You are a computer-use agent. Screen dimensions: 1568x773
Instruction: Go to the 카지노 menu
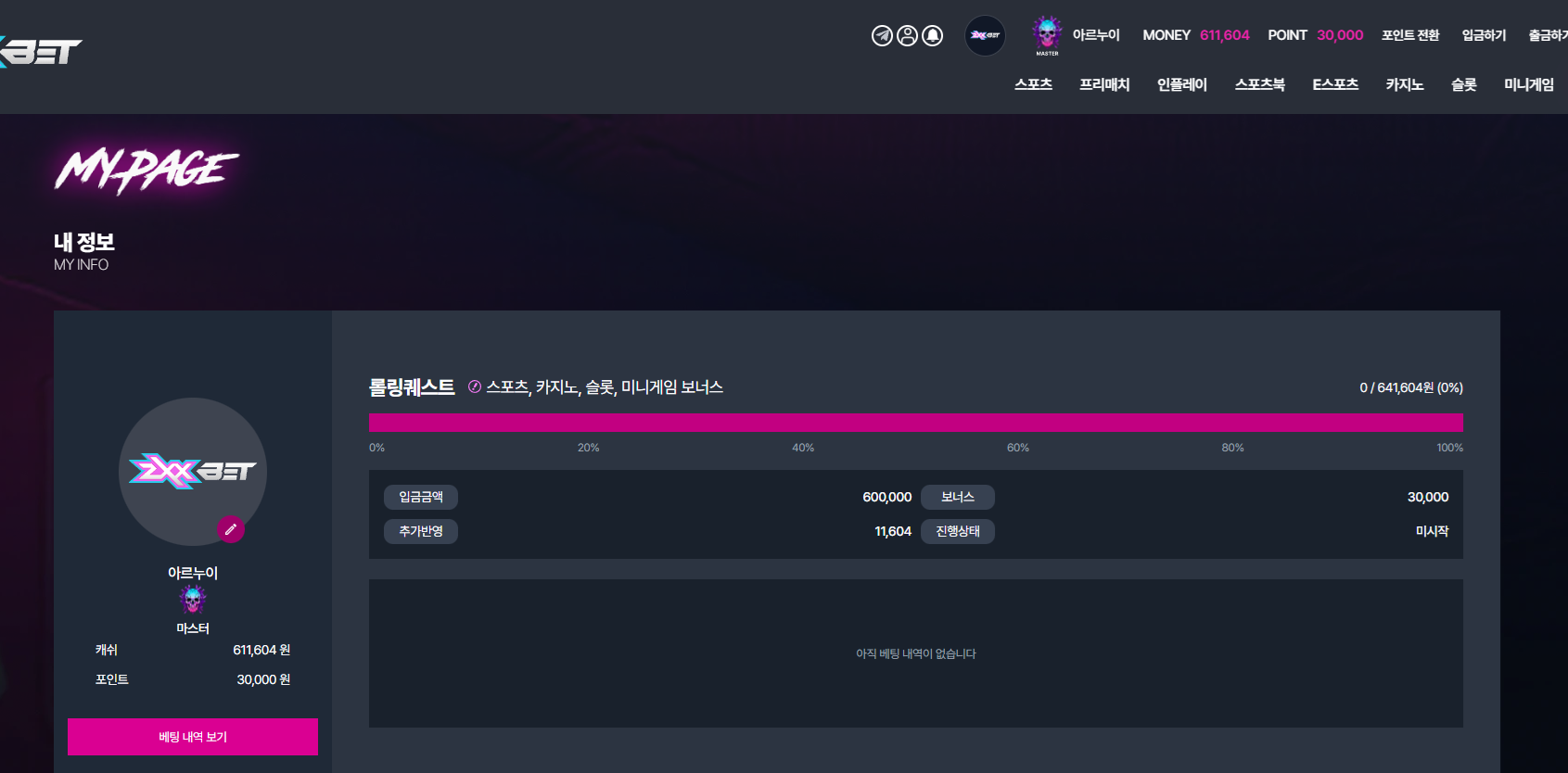(x=1405, y=84)
